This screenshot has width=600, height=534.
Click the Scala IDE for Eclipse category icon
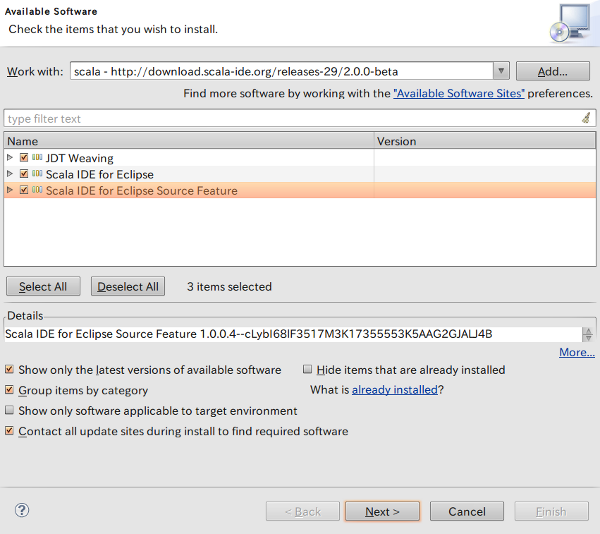37,174
